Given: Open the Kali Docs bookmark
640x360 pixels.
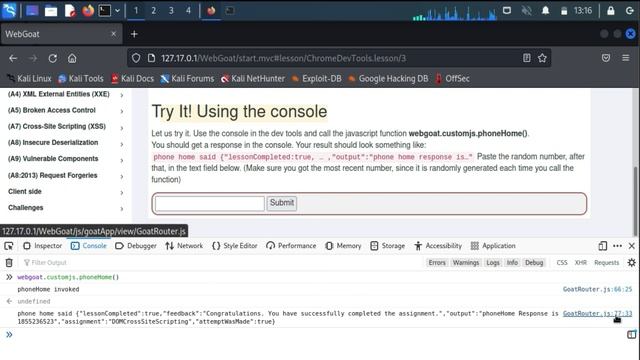Looking at the screenshot, I should click(x=133, y=78).
